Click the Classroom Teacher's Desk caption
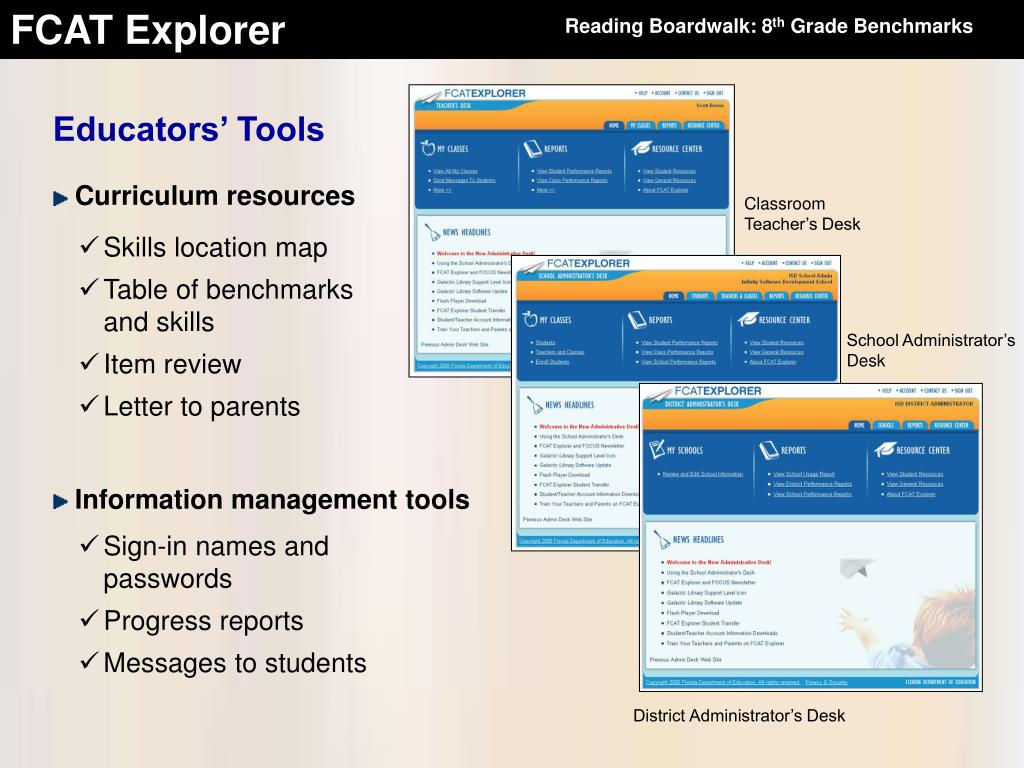 click(x=802, y=214)
